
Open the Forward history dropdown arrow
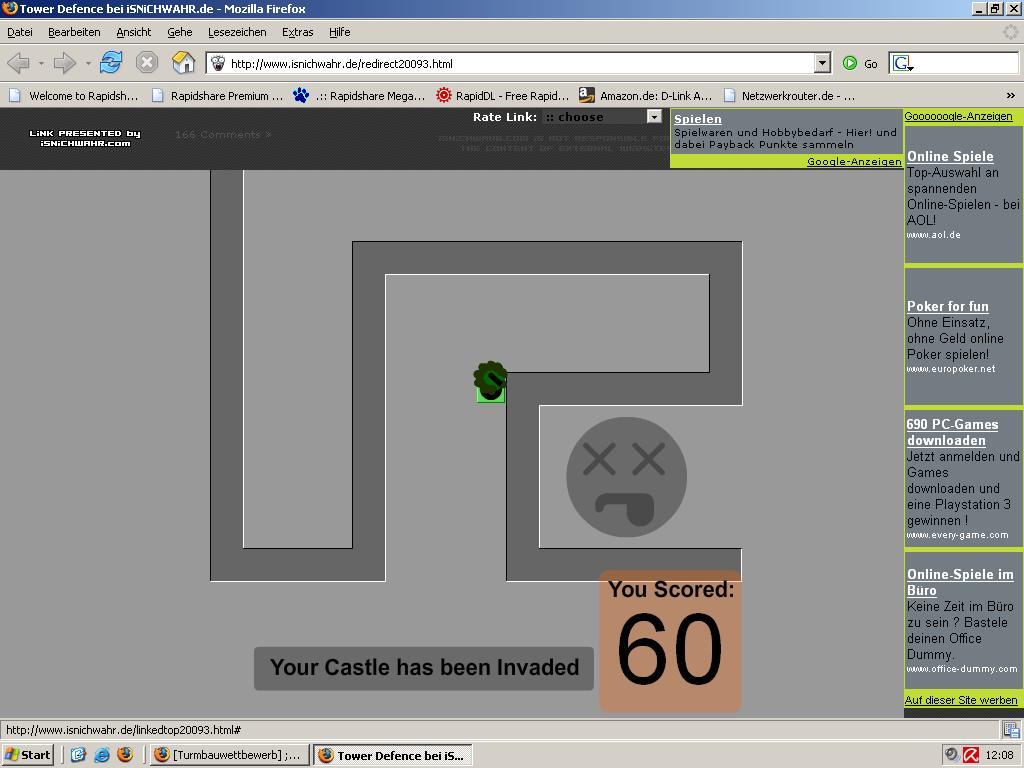pyautogui.click(x=88, y=63)
